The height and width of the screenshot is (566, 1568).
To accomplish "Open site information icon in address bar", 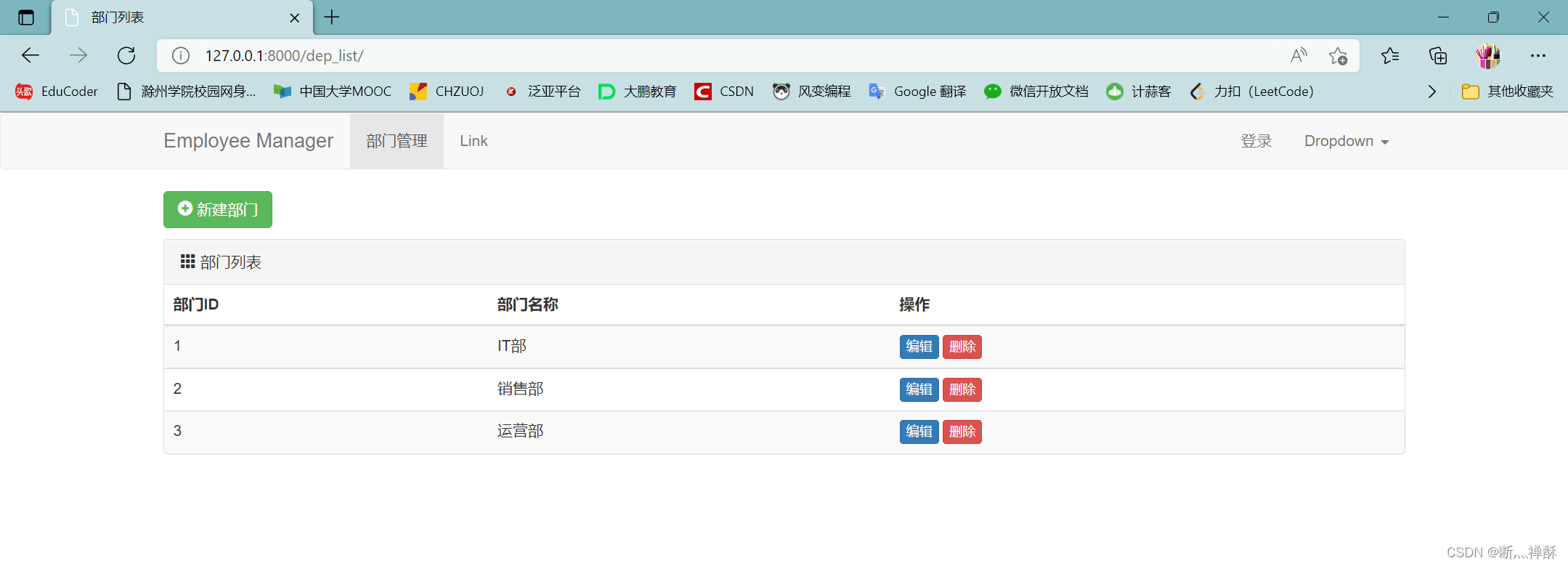I will (181, 56).
